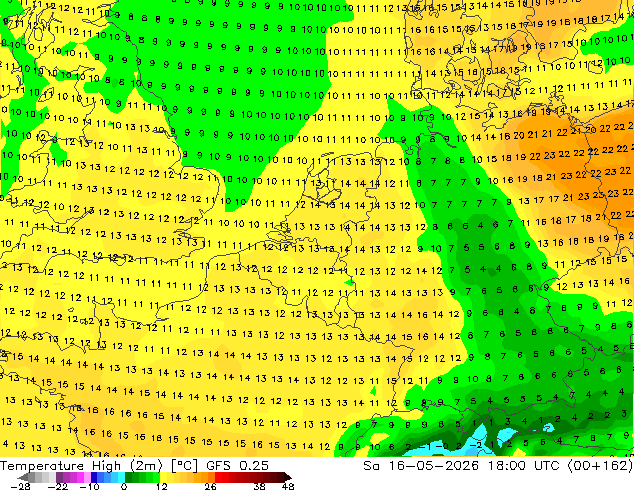Click the small green patch amid yellow map center
Image resolution: width=634 pixels, height=490 pixels.
[x=350, y=281]
